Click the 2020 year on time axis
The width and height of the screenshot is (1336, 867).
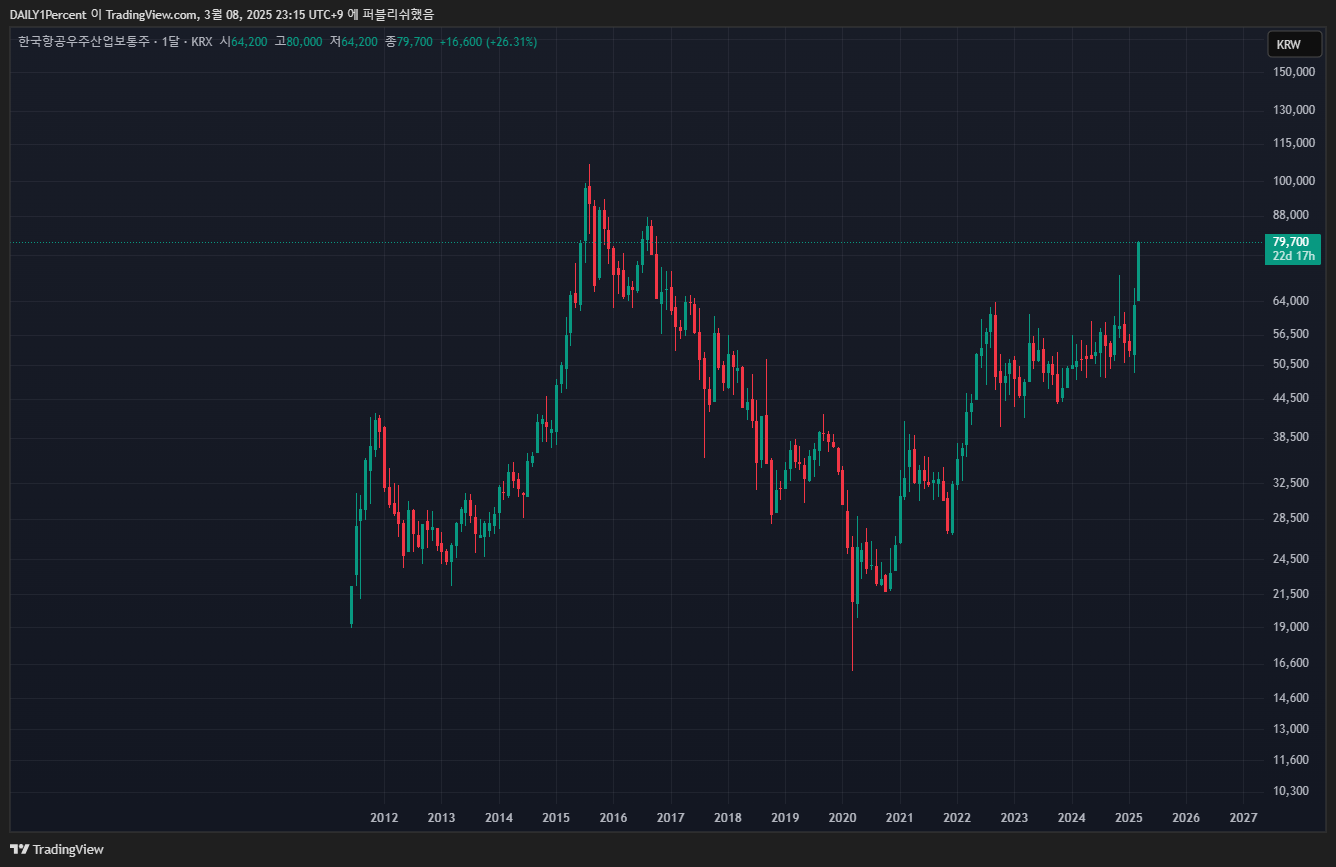pyautogui.click(x=842, y=818)
